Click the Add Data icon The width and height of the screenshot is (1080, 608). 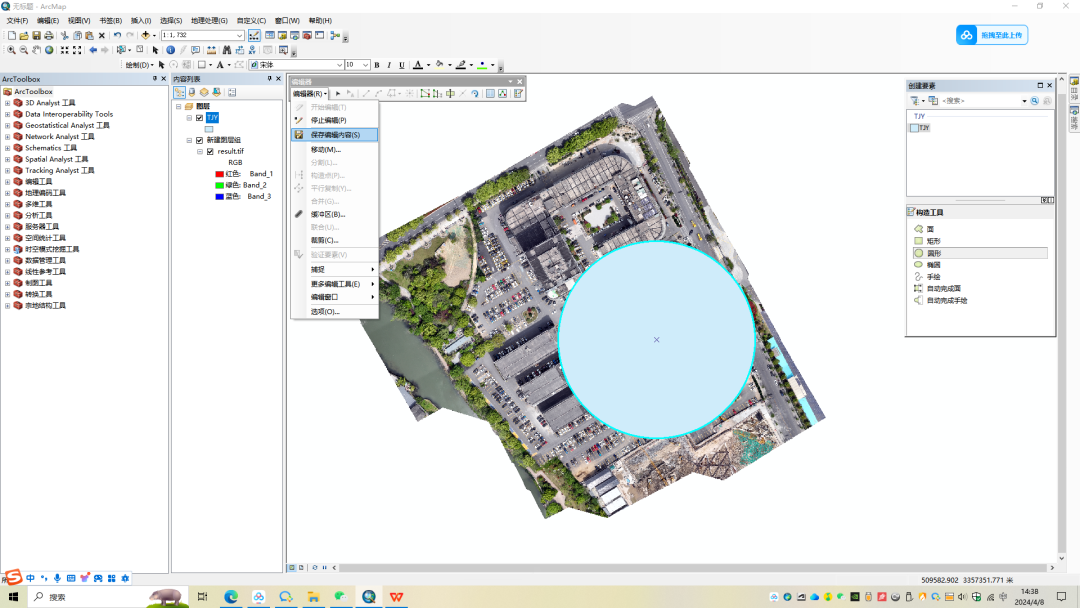point(145,35)
